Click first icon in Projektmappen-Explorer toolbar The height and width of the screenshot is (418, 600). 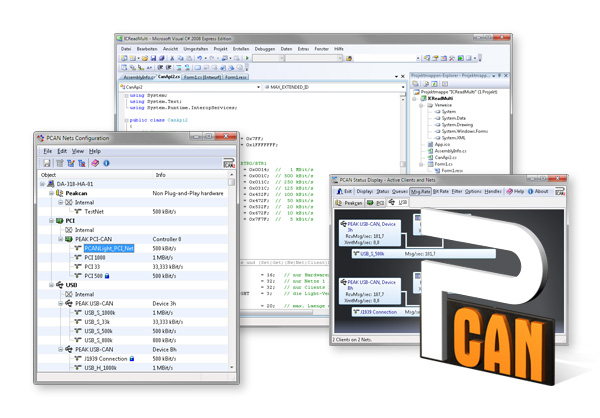[x=415, y=84]
